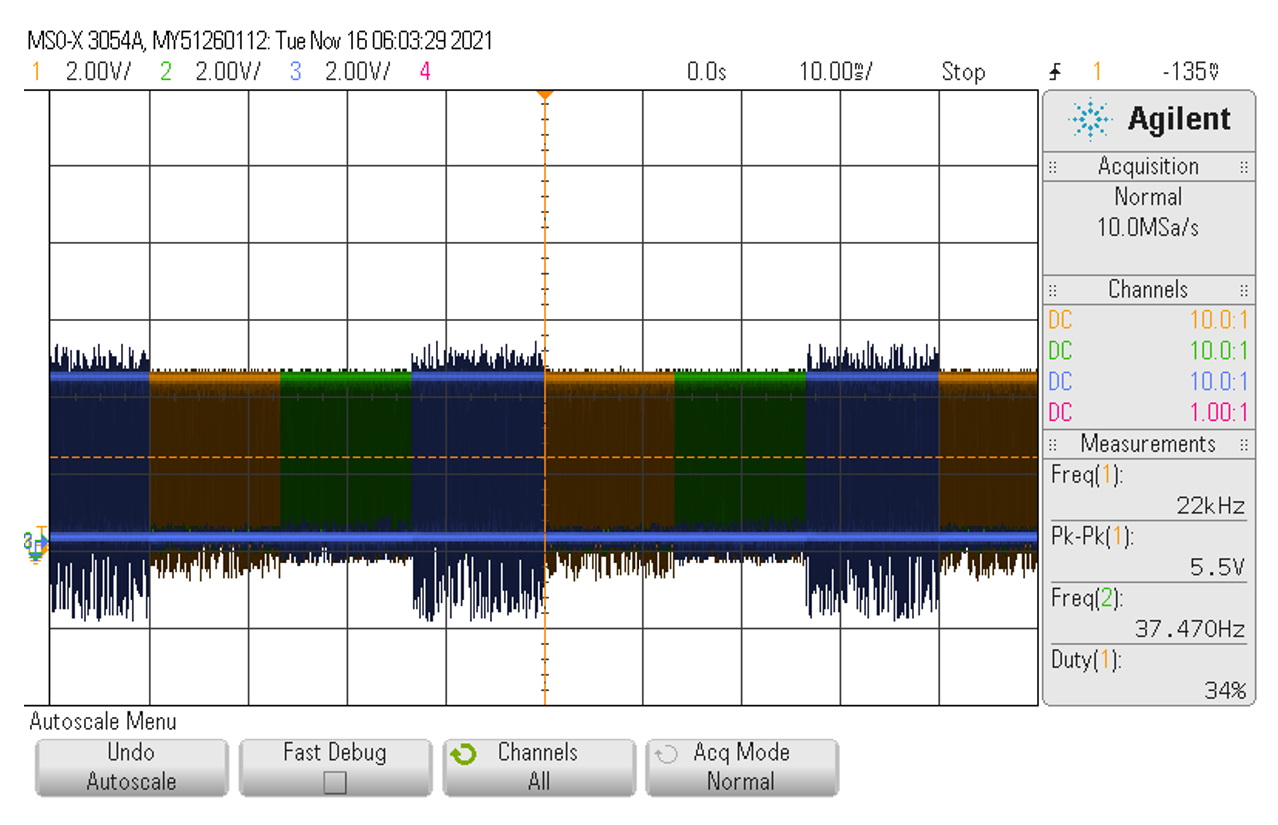Enable the Fast Debug checkbox
Screen dimensions: 1278x825
click(335, 782)
